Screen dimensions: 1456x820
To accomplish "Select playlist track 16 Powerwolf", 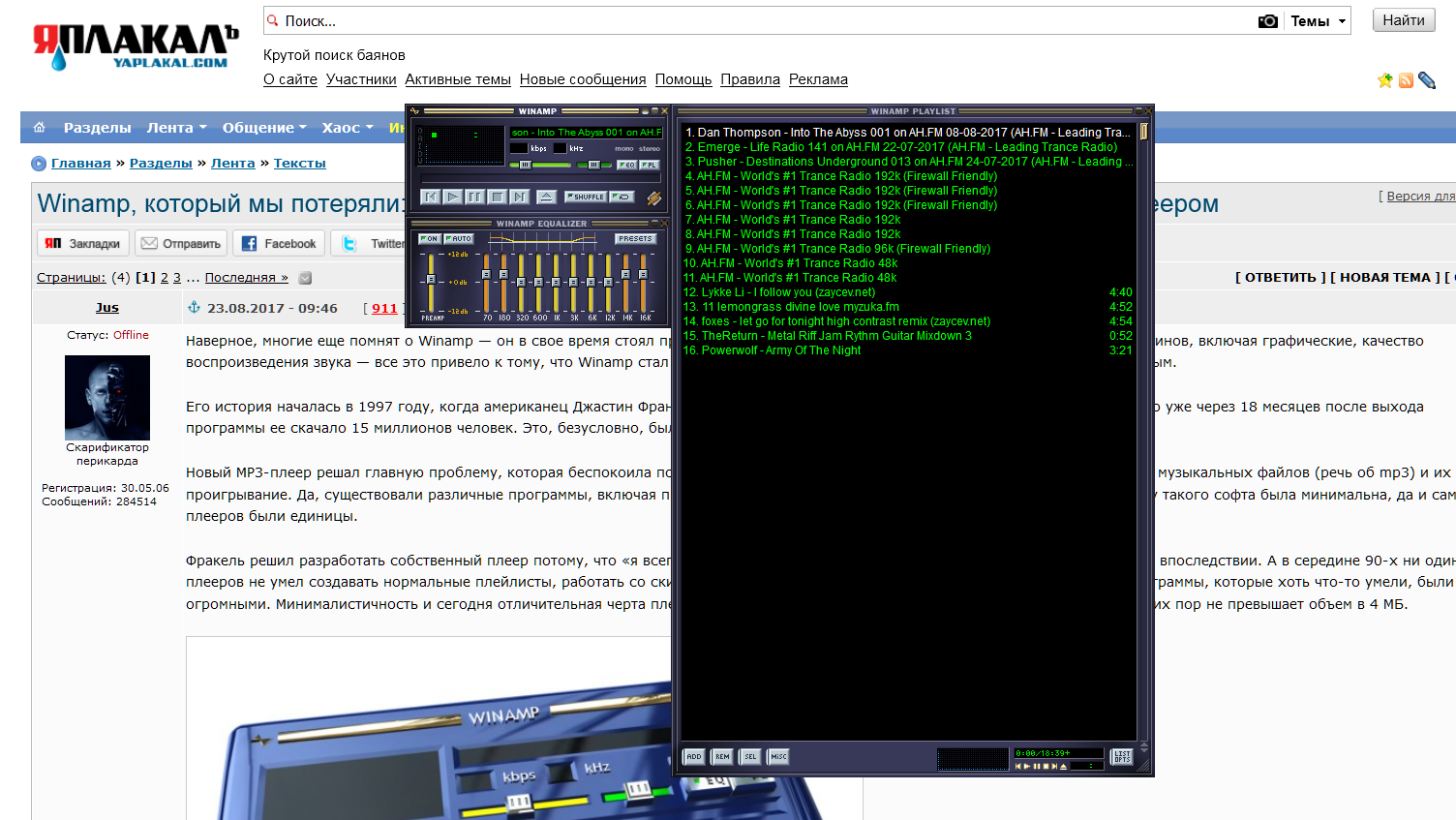I will pyautogui.click(x=908, y=350).
